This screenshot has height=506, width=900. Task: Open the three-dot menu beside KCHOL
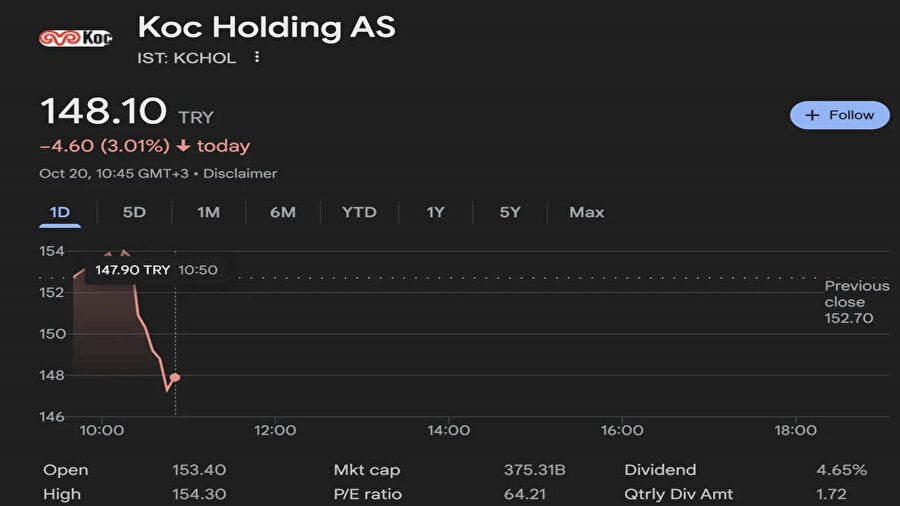[257, 58]
